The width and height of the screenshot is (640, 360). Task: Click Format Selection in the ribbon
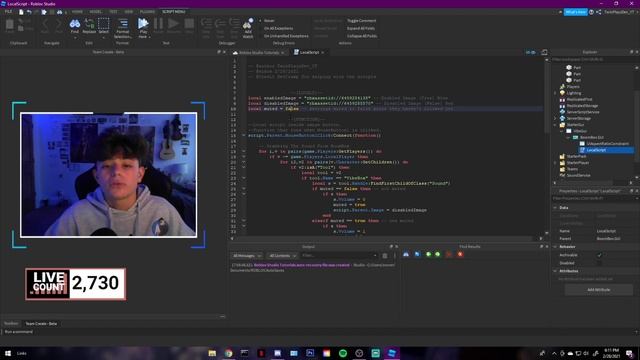click(122, 28)
